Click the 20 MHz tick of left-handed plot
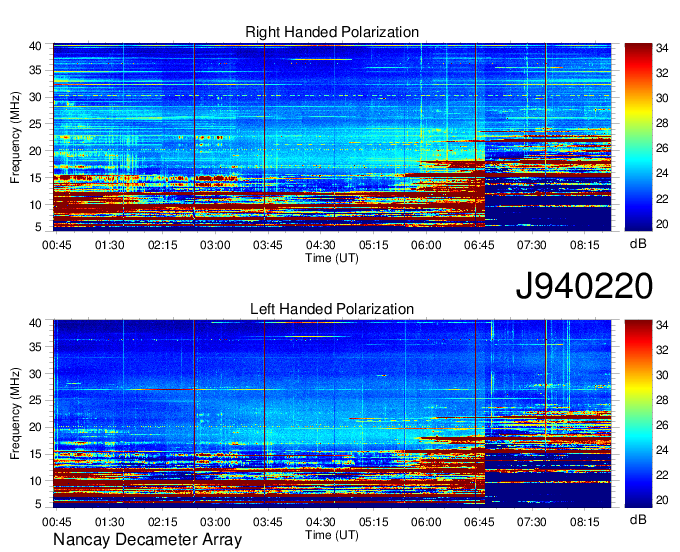Viewport: 680px width, 552px height. (35, 428)
